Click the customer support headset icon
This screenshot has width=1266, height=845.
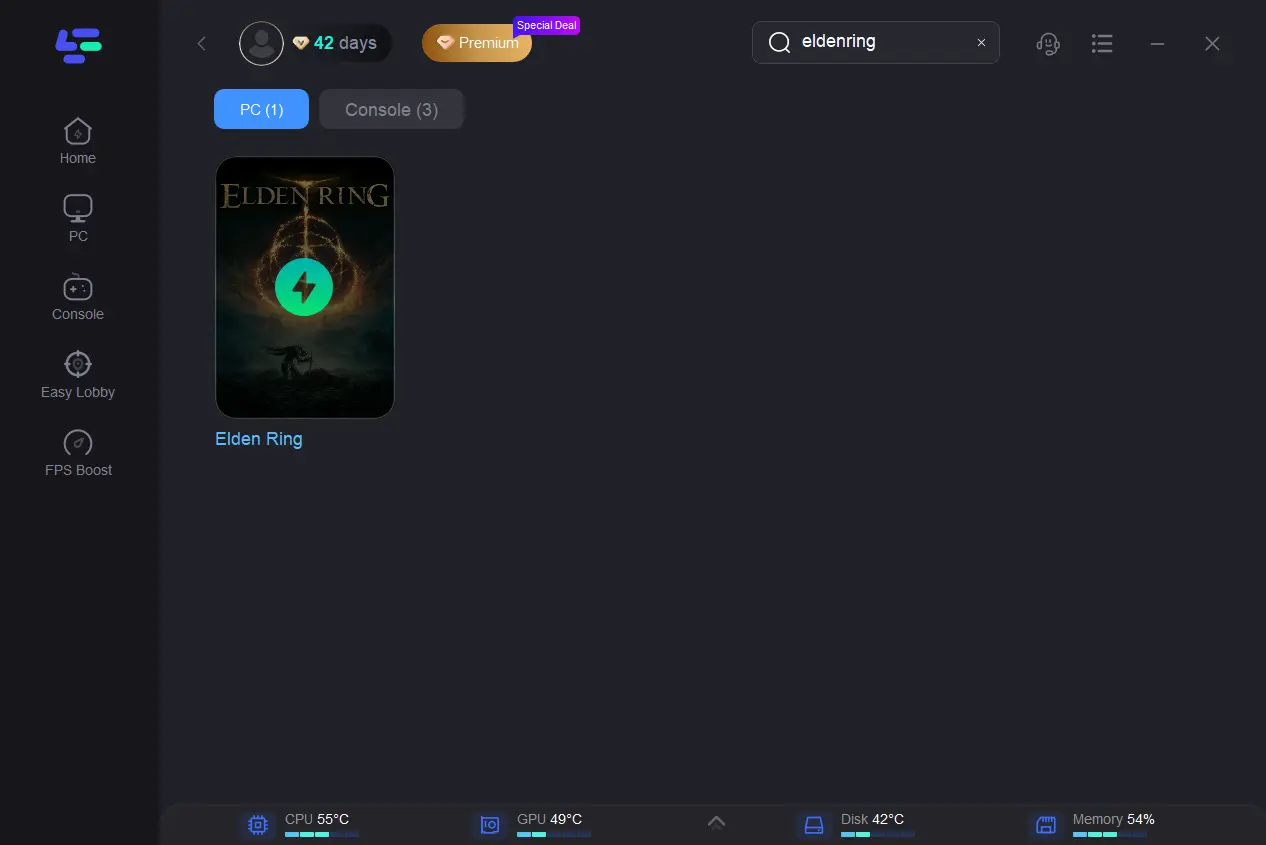point(1048,43)
